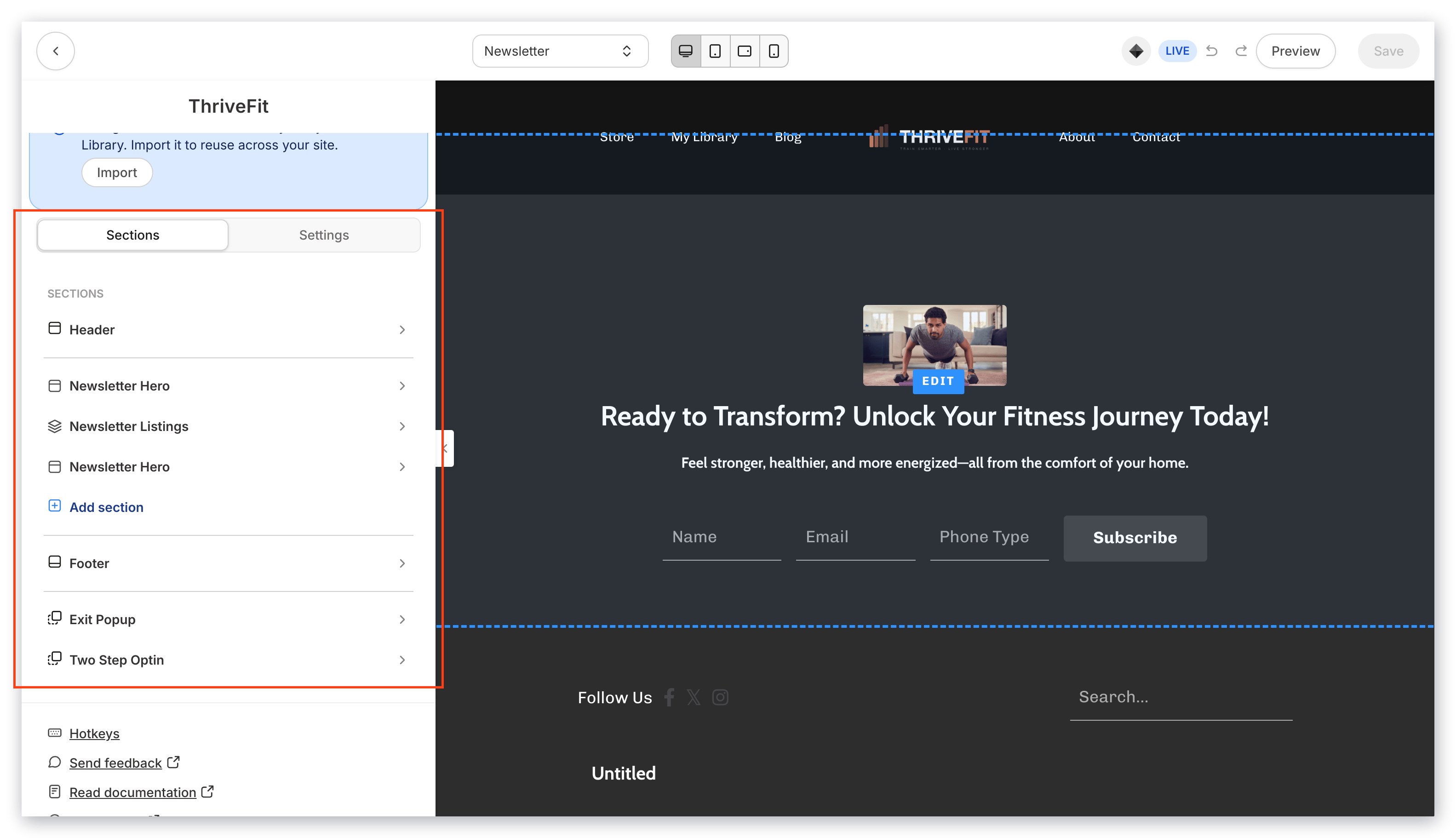Click the Send feedback chat icon
The height and width of the screenshot is (838, 1456).
point(55,763)
